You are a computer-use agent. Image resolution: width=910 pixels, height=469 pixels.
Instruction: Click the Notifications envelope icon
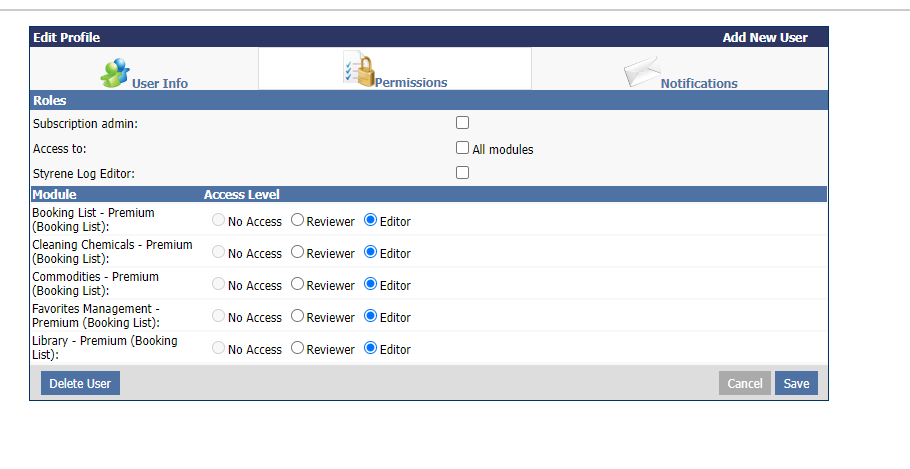pyautogui.click(x=642, y=72)
